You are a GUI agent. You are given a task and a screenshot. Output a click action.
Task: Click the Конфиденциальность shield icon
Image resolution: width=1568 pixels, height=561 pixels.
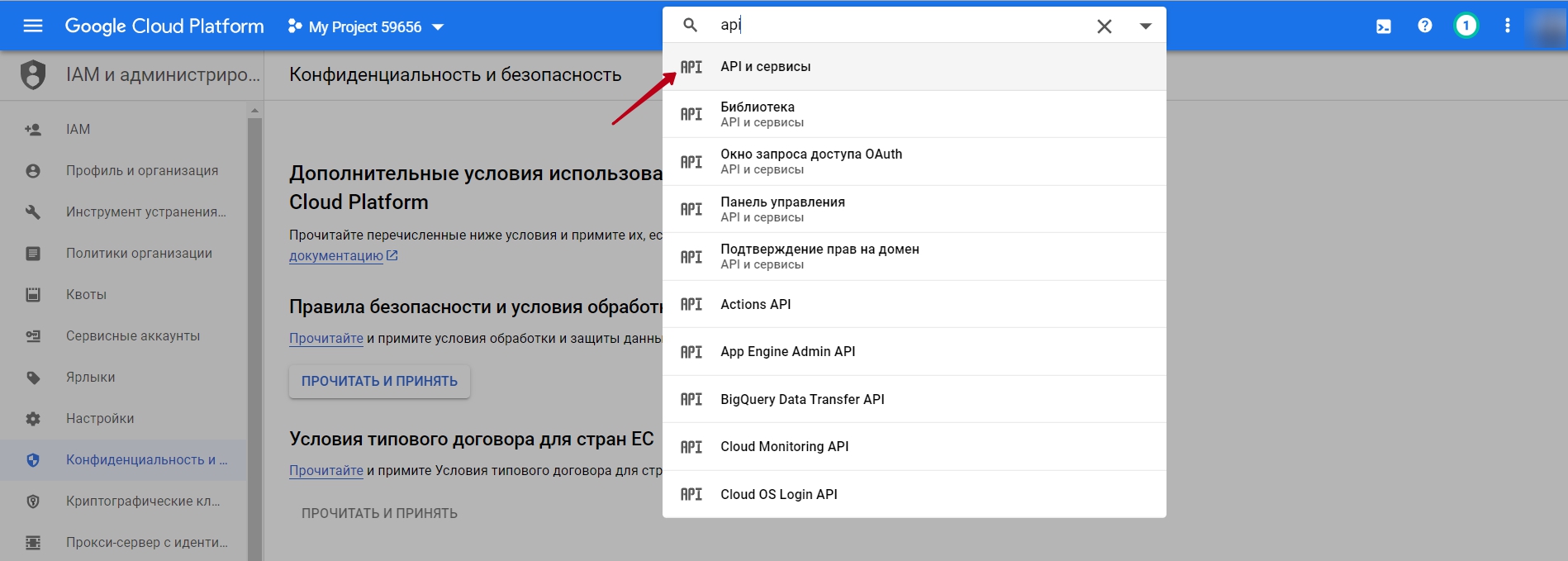[33, 460]
